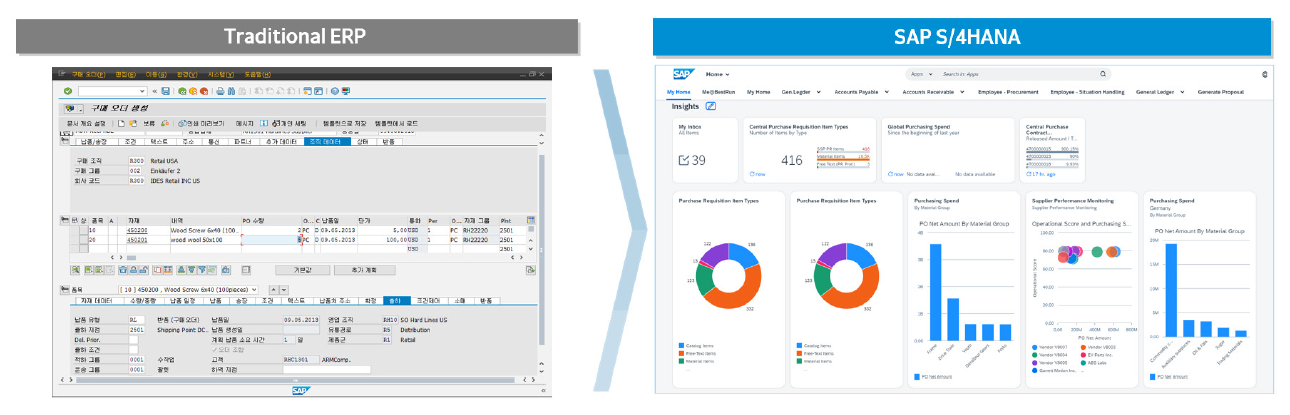Click the 메시지 button in application toolbar
This screenshot has height=415, width=1290.
[x=245, y=123]
